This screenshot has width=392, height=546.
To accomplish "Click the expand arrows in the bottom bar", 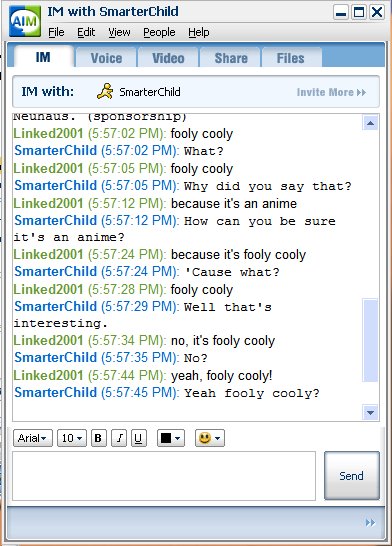I will (370, 523).
